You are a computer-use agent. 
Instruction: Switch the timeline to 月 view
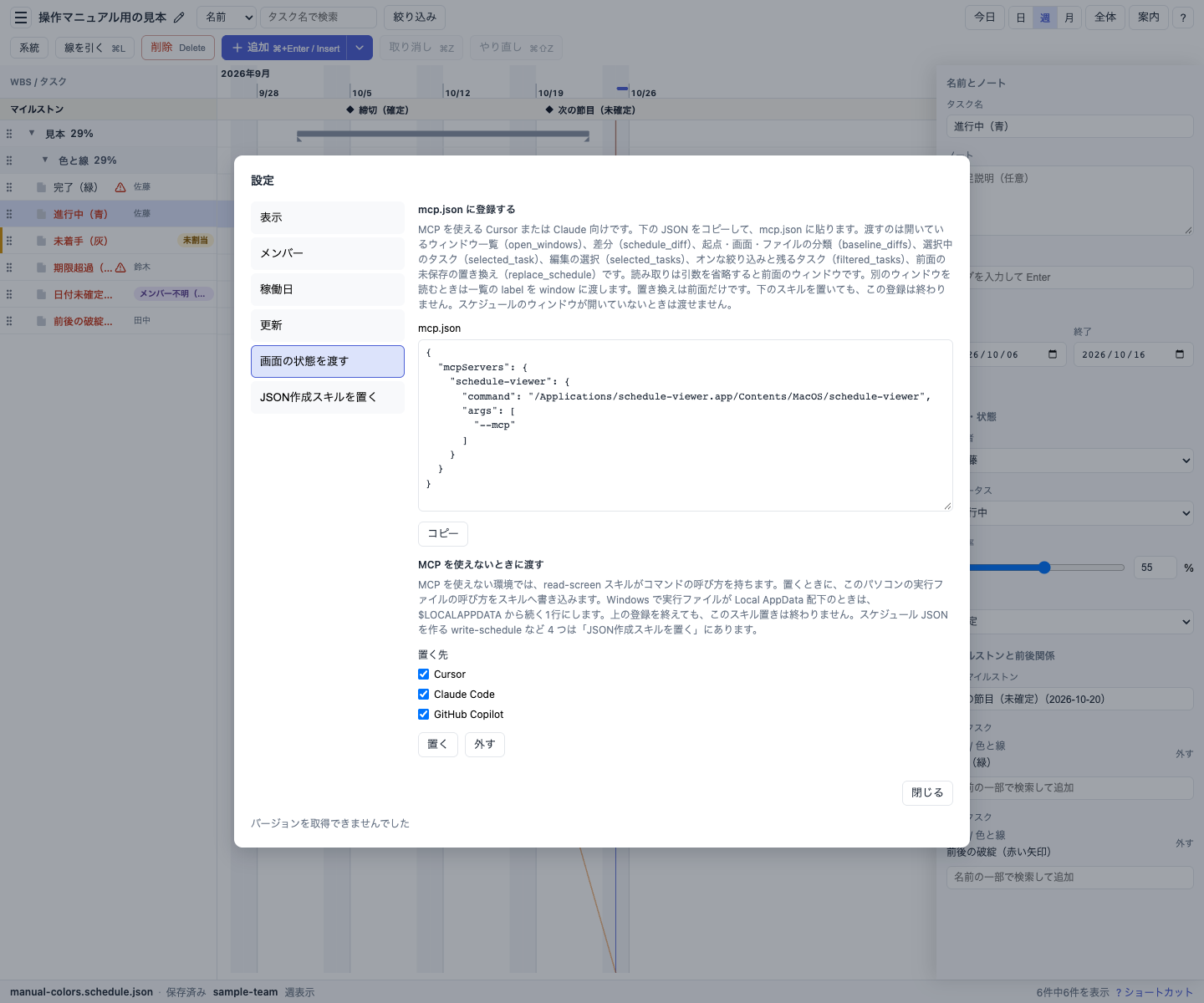[x=1069, y=18]
